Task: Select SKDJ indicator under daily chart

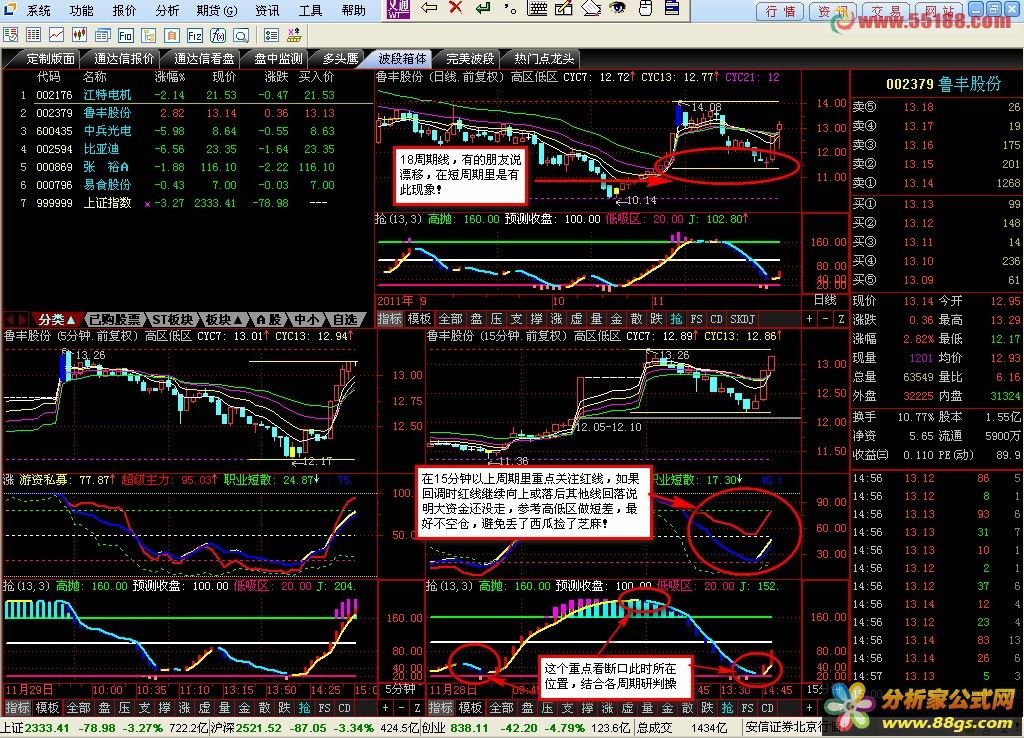Action: pos(743,319)
